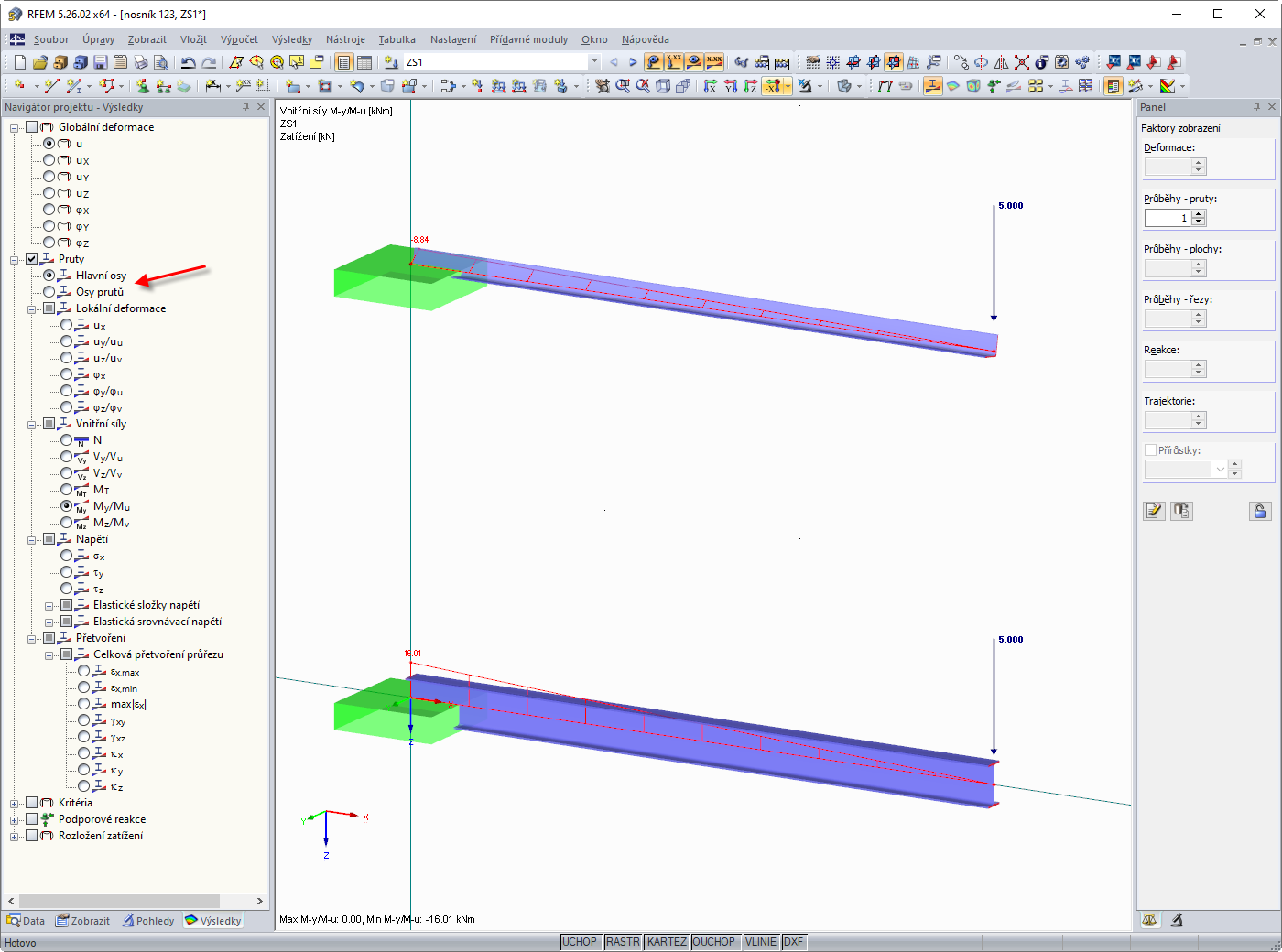Enable the Globální deformace checkbox
The height and width of the screenshot is (952, 1282).
32,127
